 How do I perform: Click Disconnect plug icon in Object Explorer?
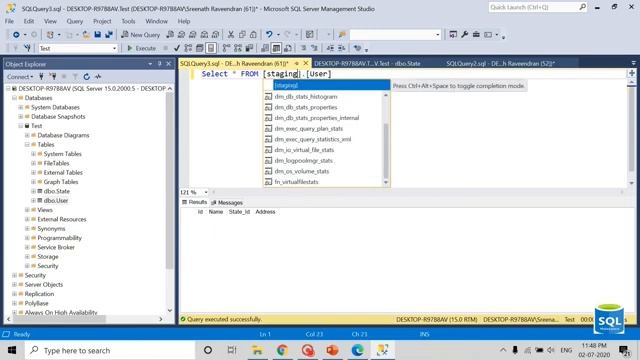click(x=53, y=76)
